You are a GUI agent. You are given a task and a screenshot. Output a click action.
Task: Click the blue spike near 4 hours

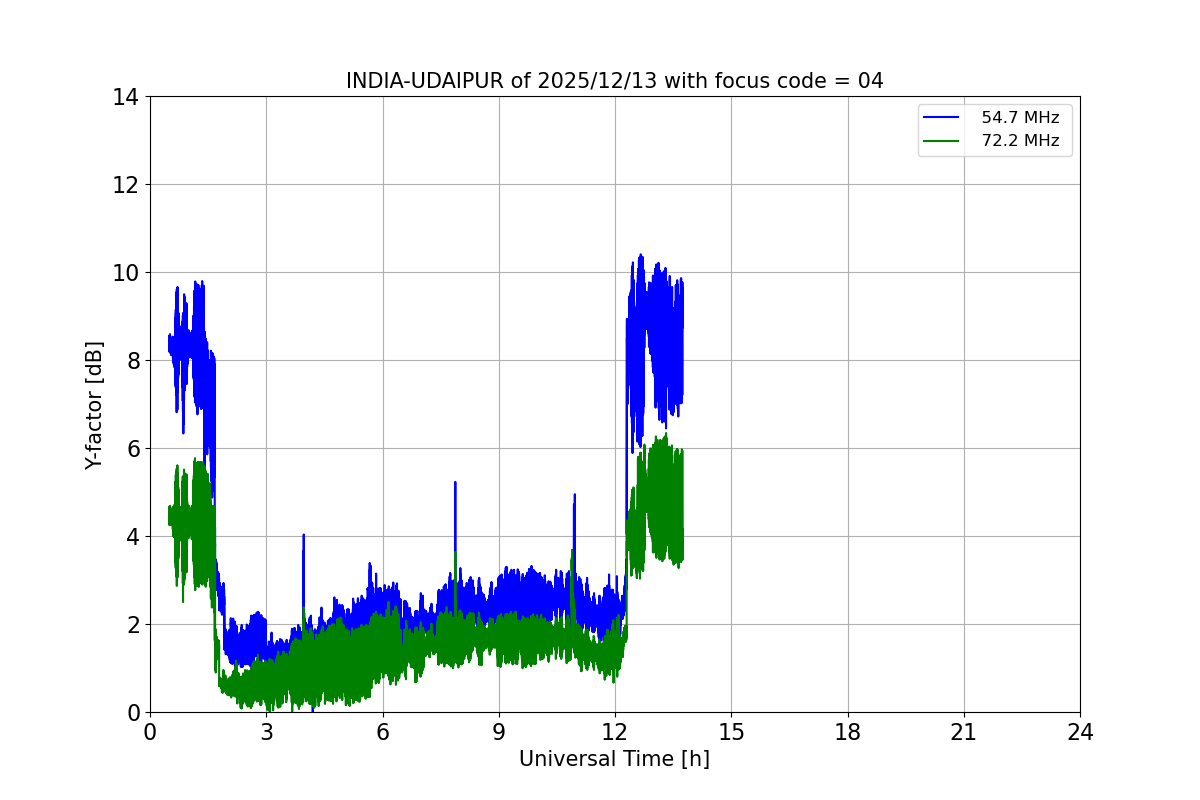click(303, 570)
